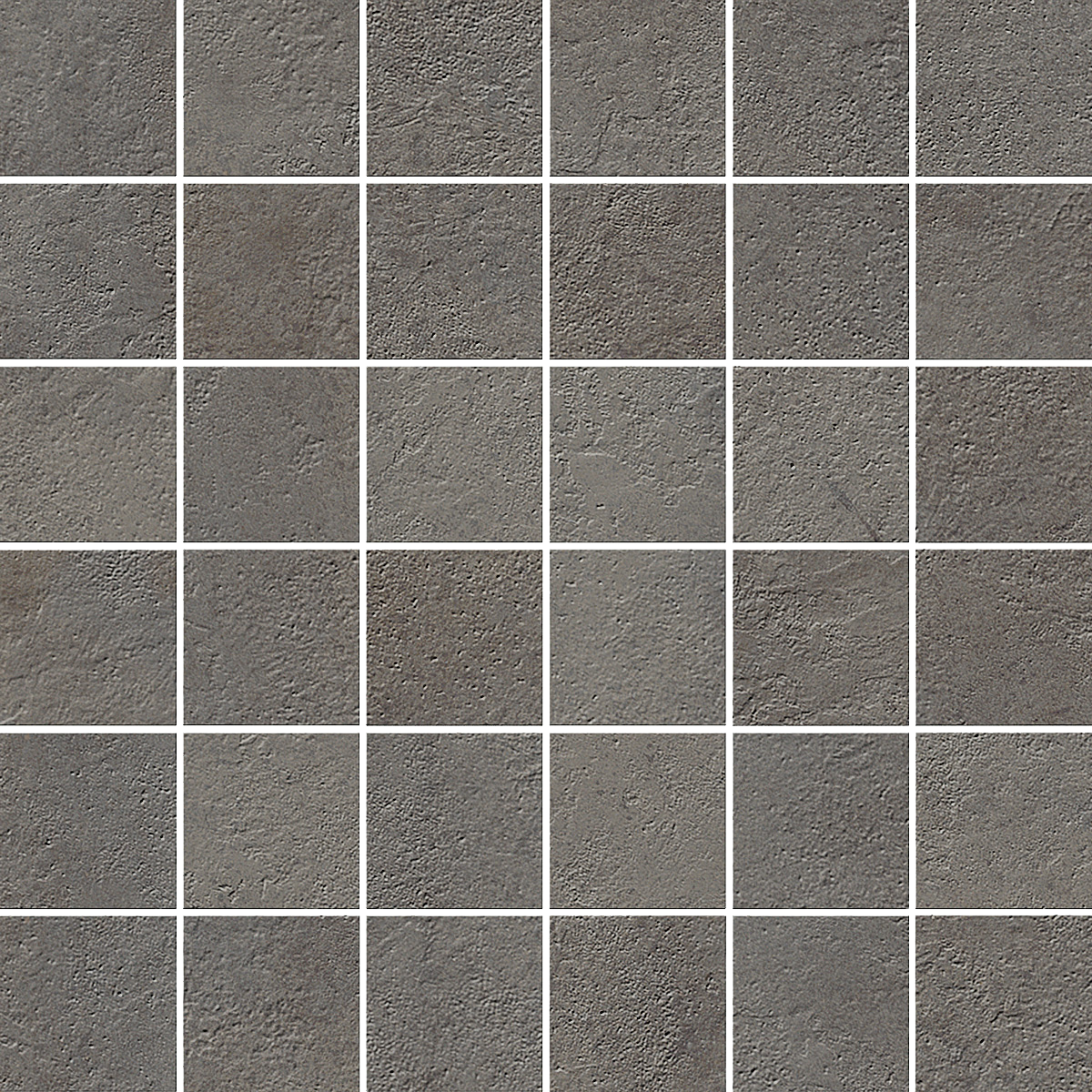This screenshot has width=1092, height=1092.
Task: Select the bottom-right corner stone tile
Action: [1004, 1004]
